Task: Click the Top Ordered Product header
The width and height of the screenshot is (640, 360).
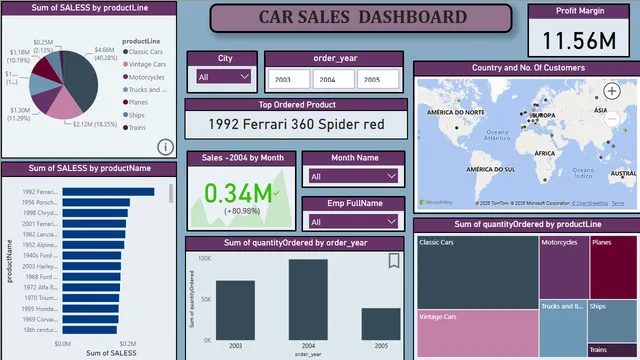Action: point(297,105)
